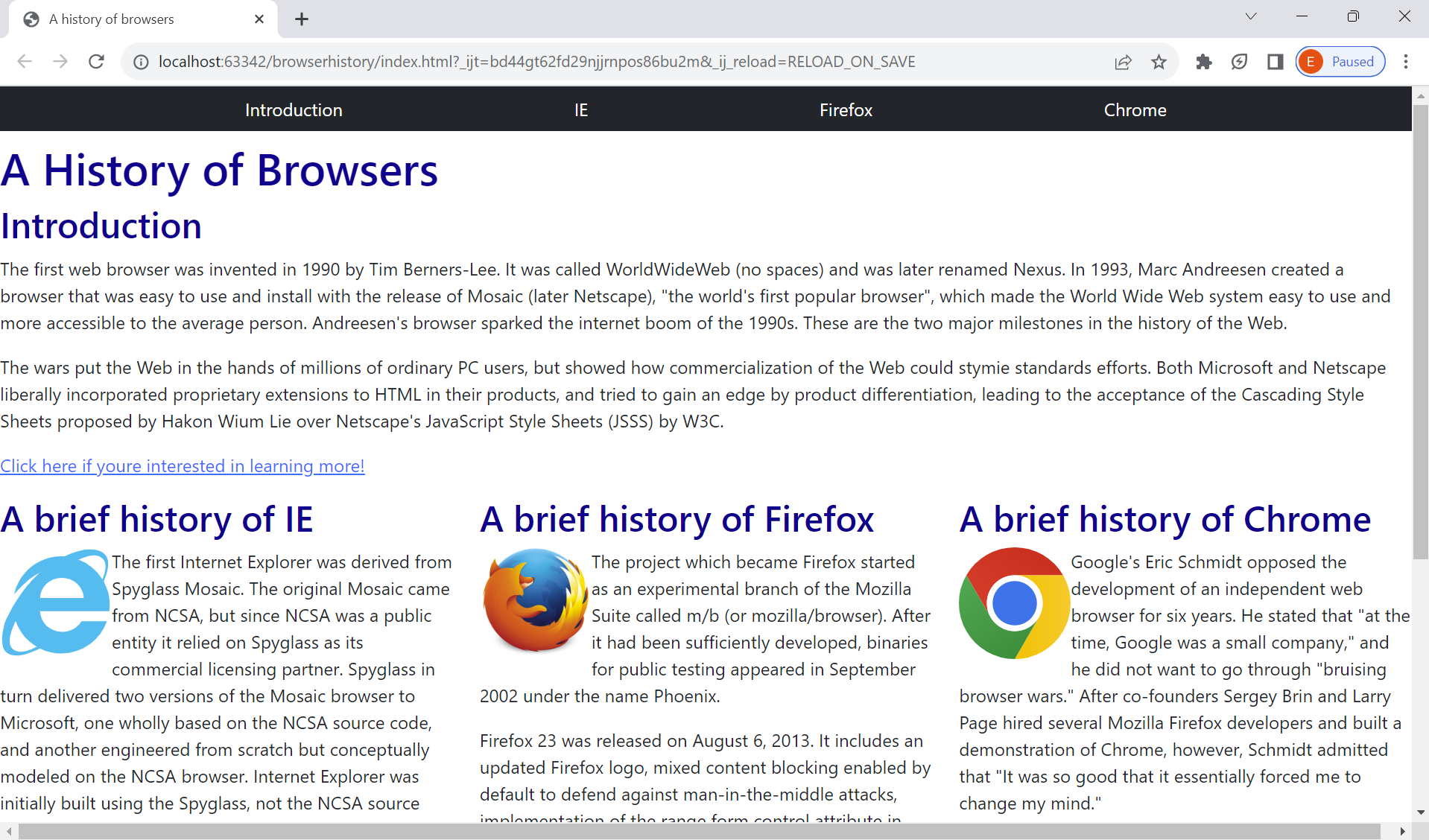The width and height of the screenshot is (1429, 840).
Task: Click the text 'Firefox 23 was released on August 6, 2013'
Action: 645,741
